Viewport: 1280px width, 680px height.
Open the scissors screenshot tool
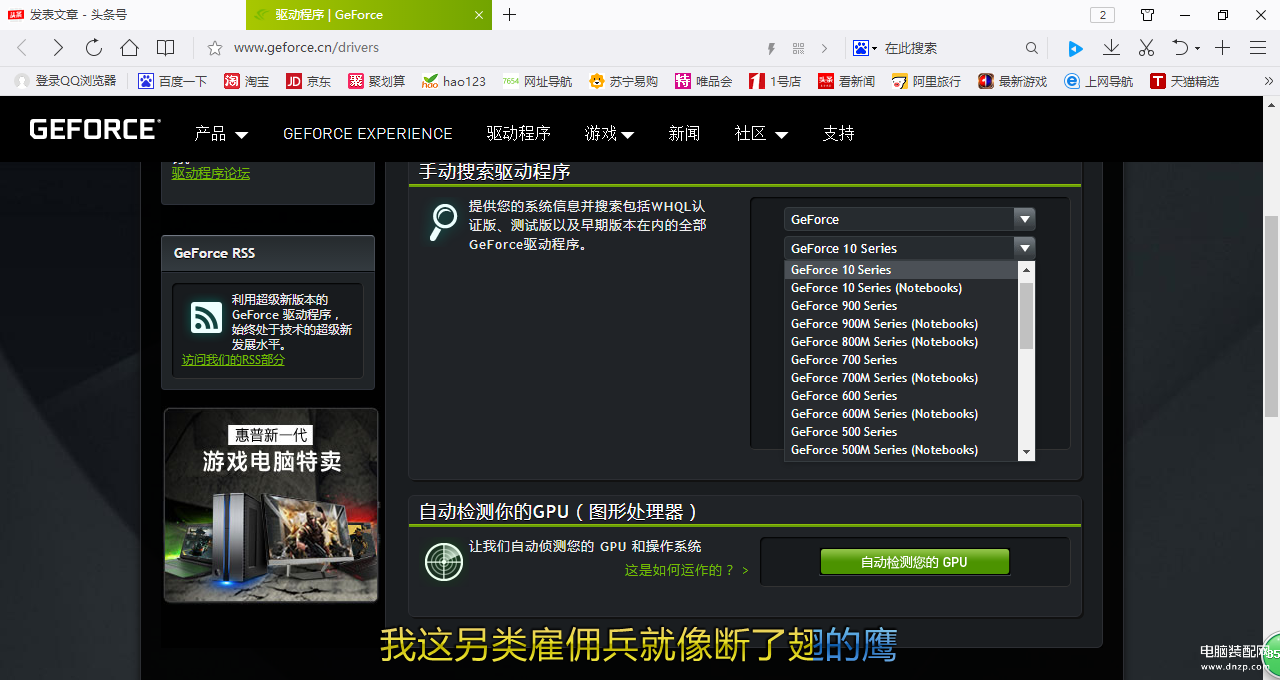pyautogui.click(x=1147, y=48)
